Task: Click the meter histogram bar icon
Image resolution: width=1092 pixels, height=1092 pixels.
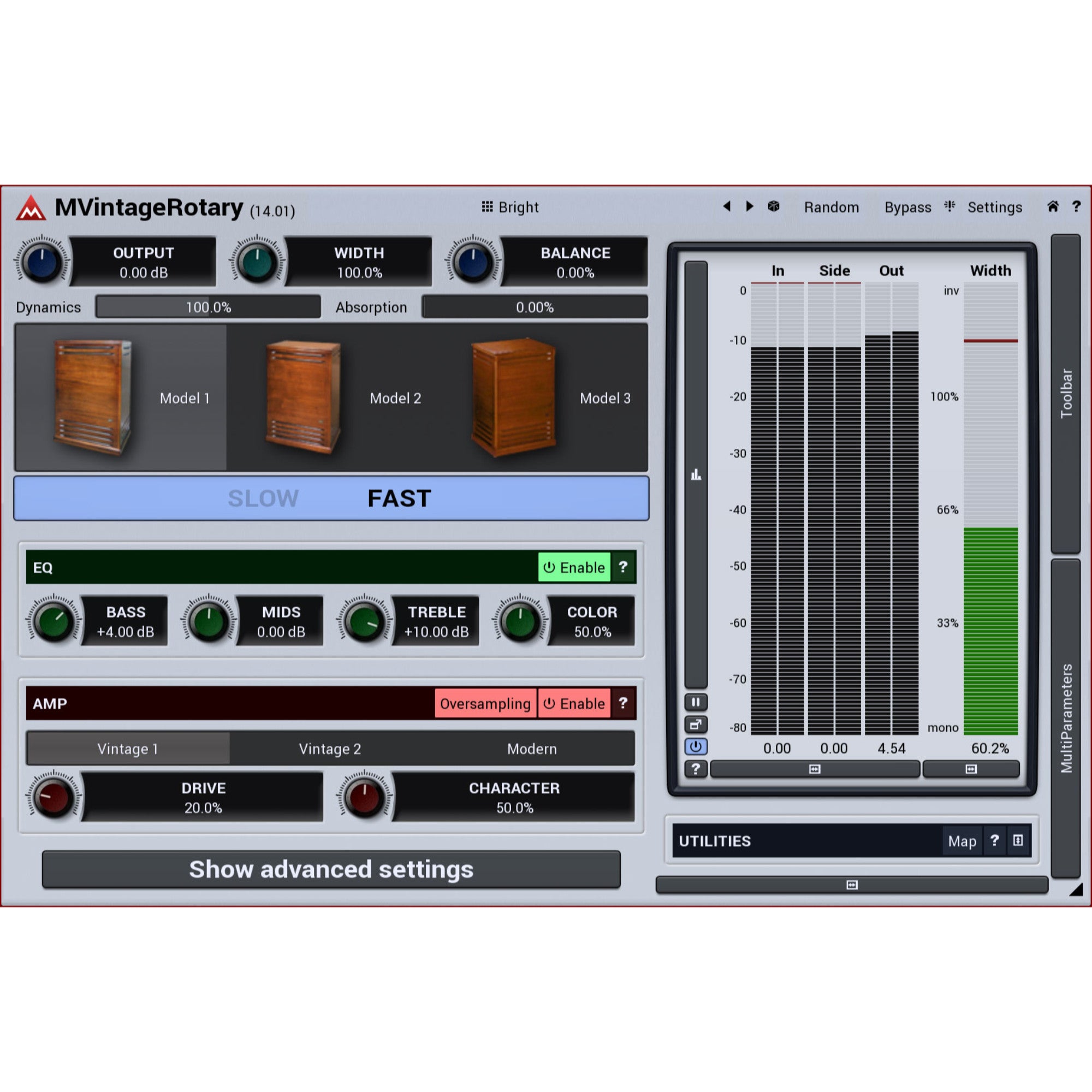Action: tap(696, 475)
